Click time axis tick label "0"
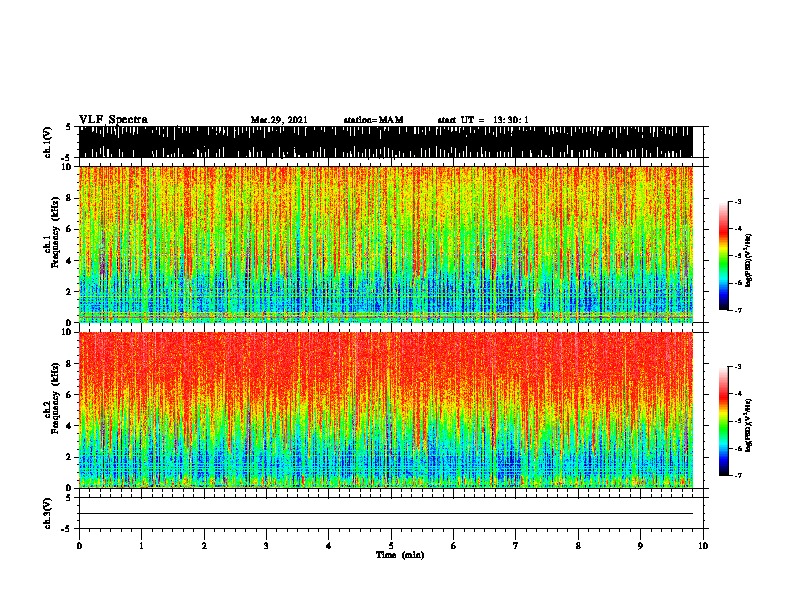The width and height of the screenshot is (792, 612). [79, 545]
